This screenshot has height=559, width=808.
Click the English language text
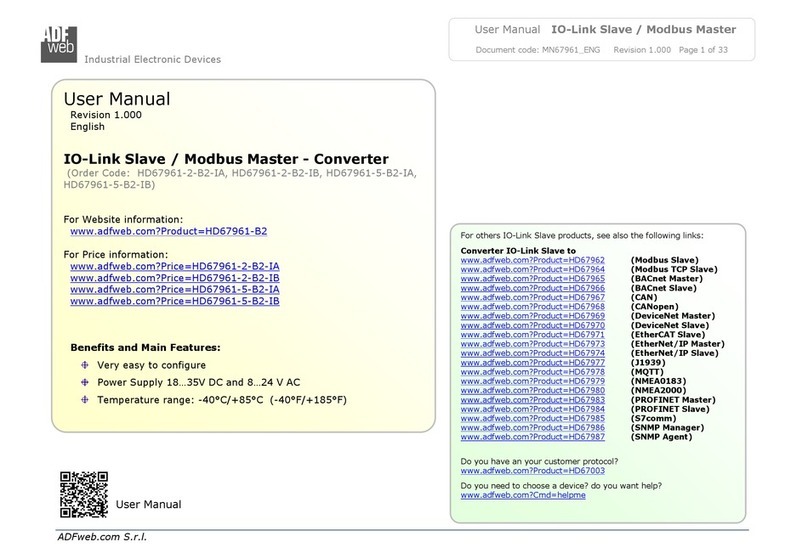(88, 127)
